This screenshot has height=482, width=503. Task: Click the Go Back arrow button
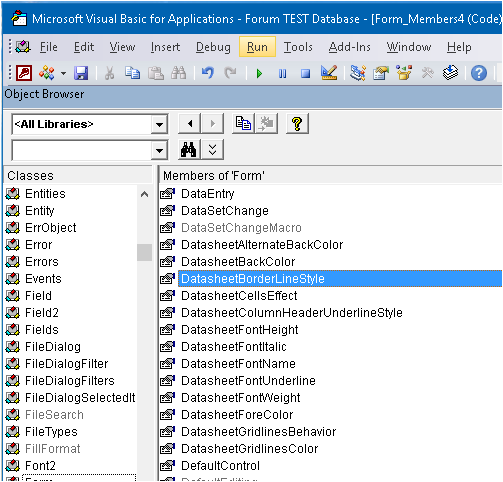click(x=189, y=124)
